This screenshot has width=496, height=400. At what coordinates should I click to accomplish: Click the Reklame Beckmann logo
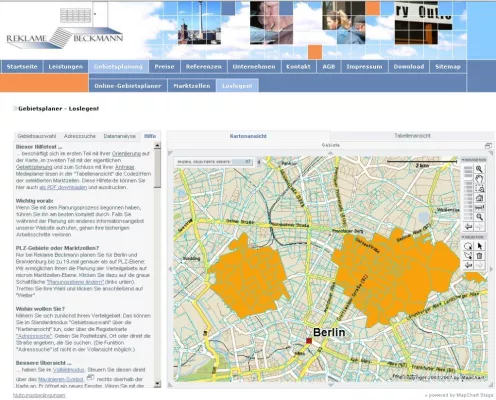pos(65,30)
